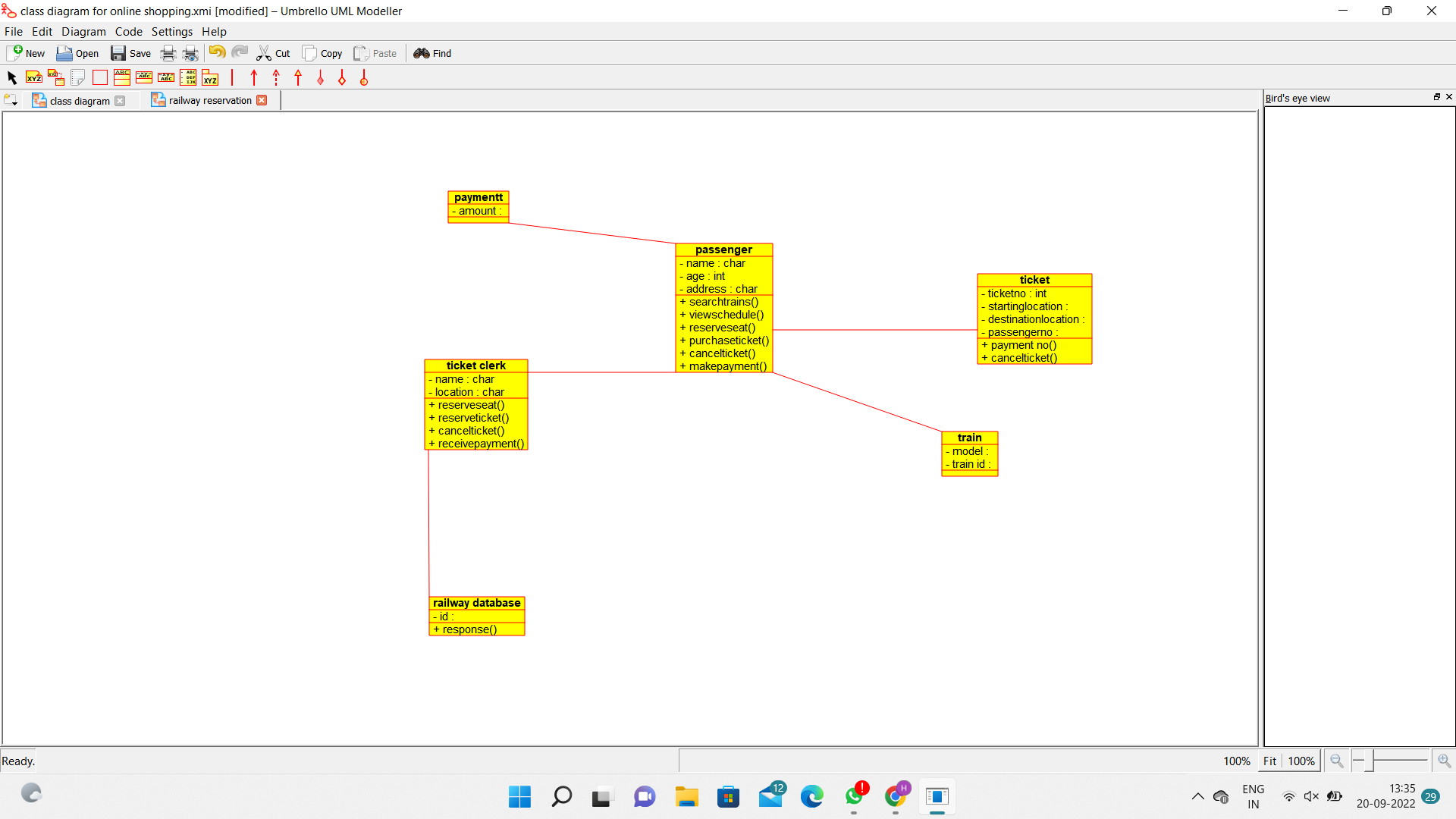
Task: Open the Settings menu
Action: pyautogui.click(x=171, y=31)
